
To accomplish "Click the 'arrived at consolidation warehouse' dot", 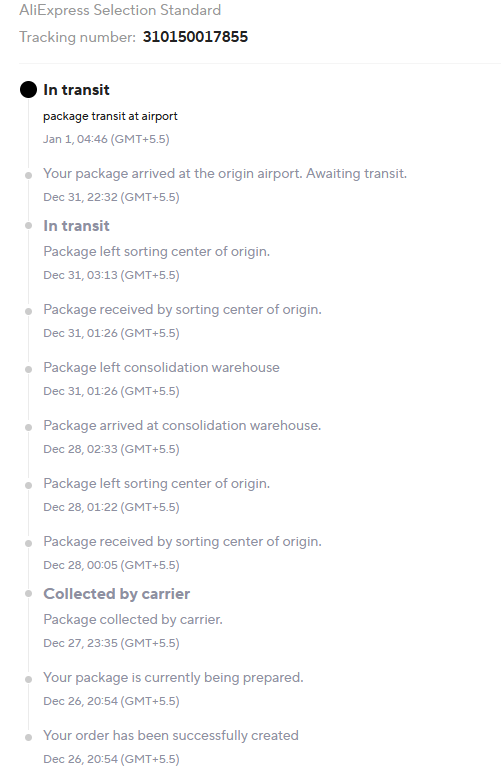I will click(x=29, y=427).
